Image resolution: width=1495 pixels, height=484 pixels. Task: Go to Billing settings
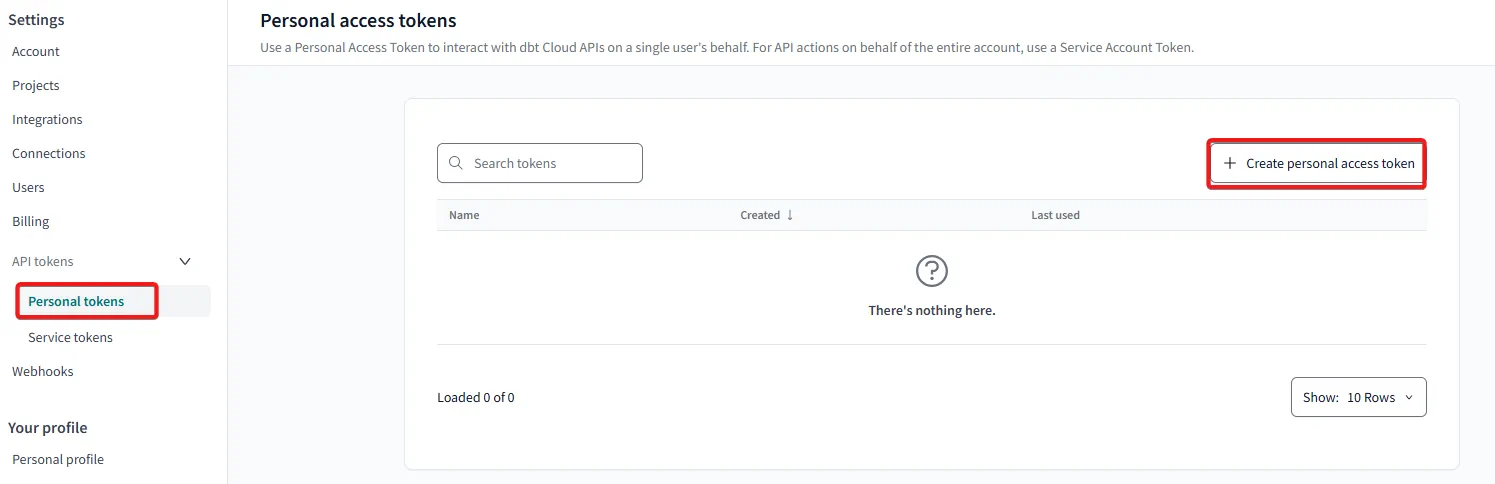pos(31,221)
